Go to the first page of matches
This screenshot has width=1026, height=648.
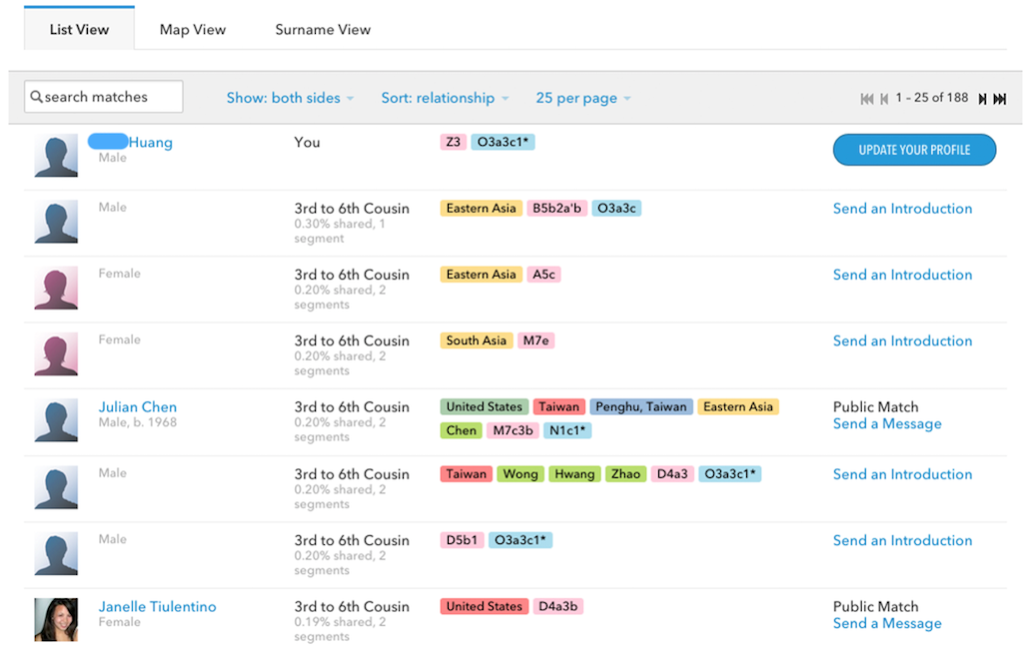866,98
